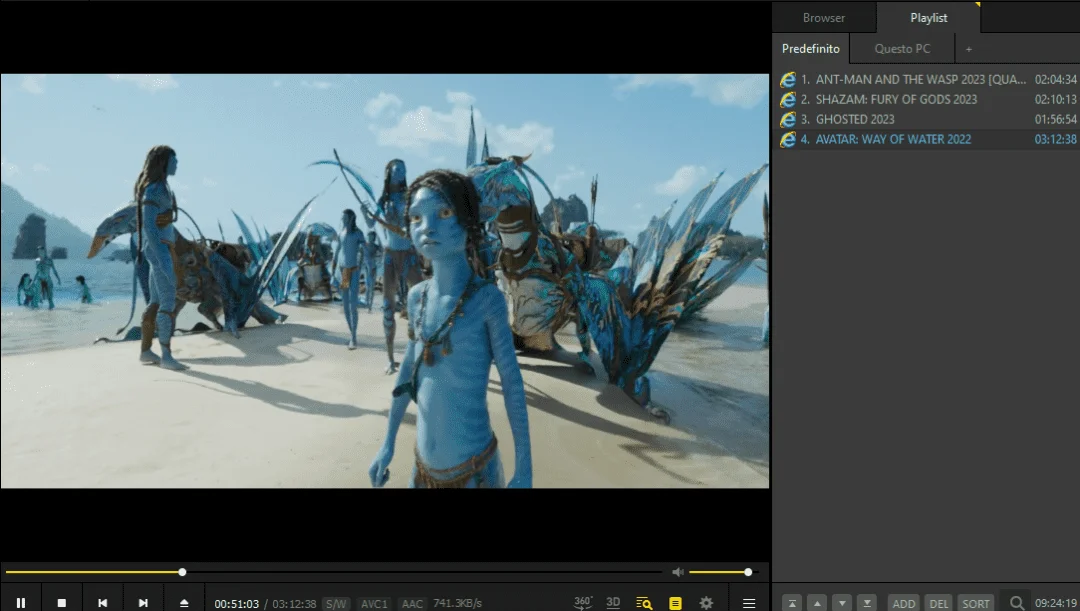Click the seek bar progress handle

(182, 572)
